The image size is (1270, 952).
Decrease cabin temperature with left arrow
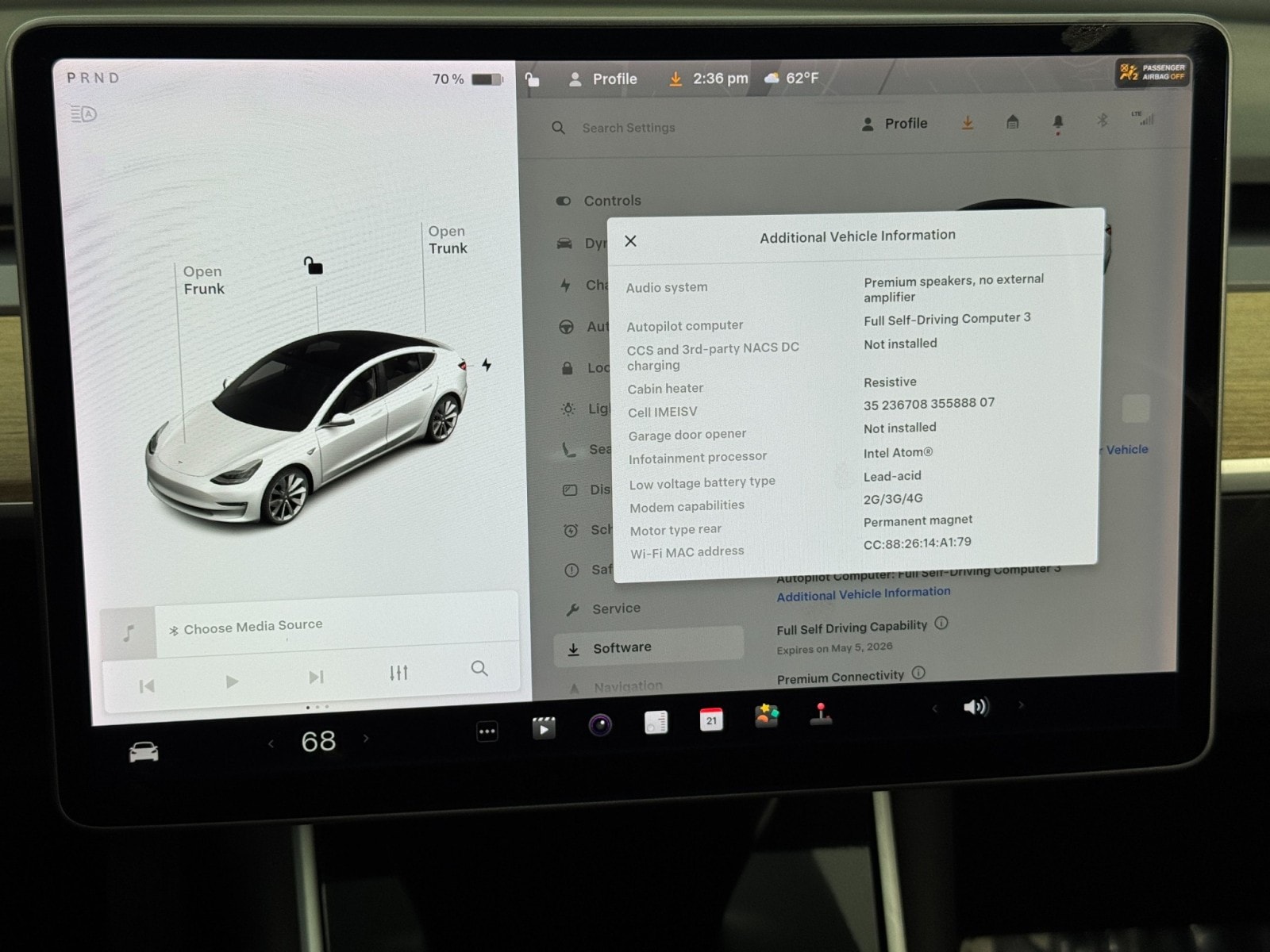point(271,743)
